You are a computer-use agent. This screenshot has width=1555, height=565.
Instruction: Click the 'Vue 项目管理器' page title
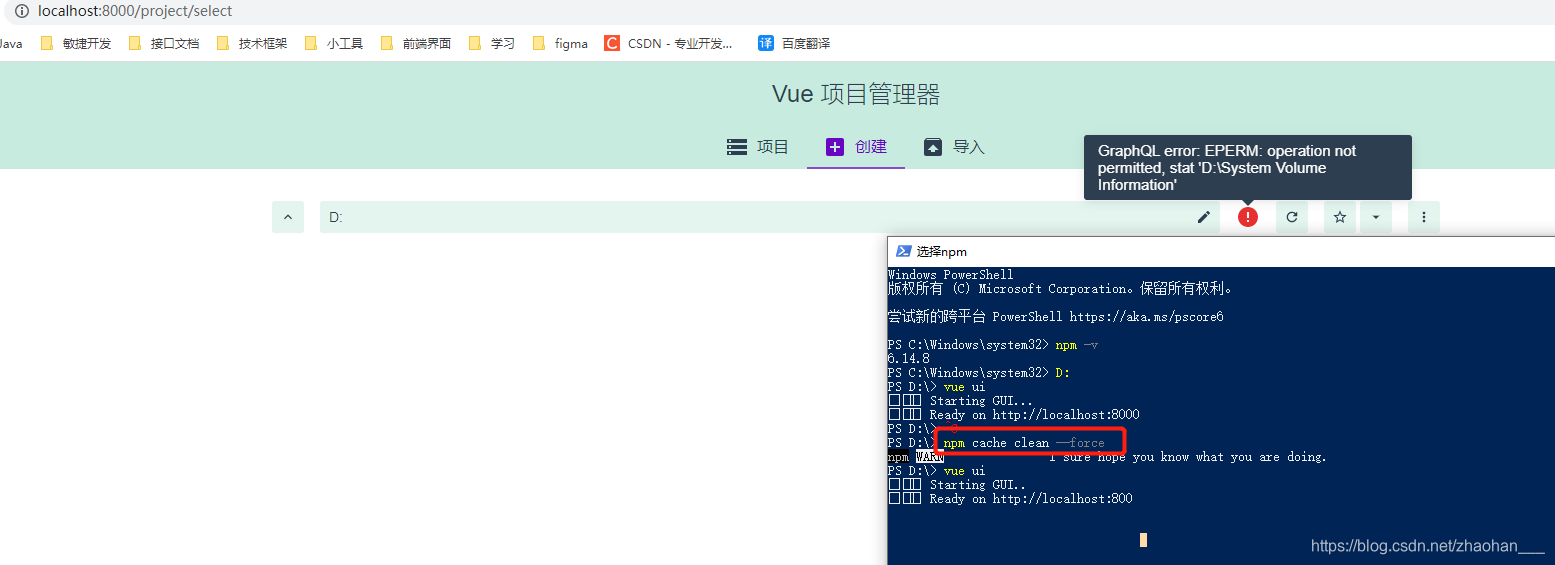click(856, 95)
